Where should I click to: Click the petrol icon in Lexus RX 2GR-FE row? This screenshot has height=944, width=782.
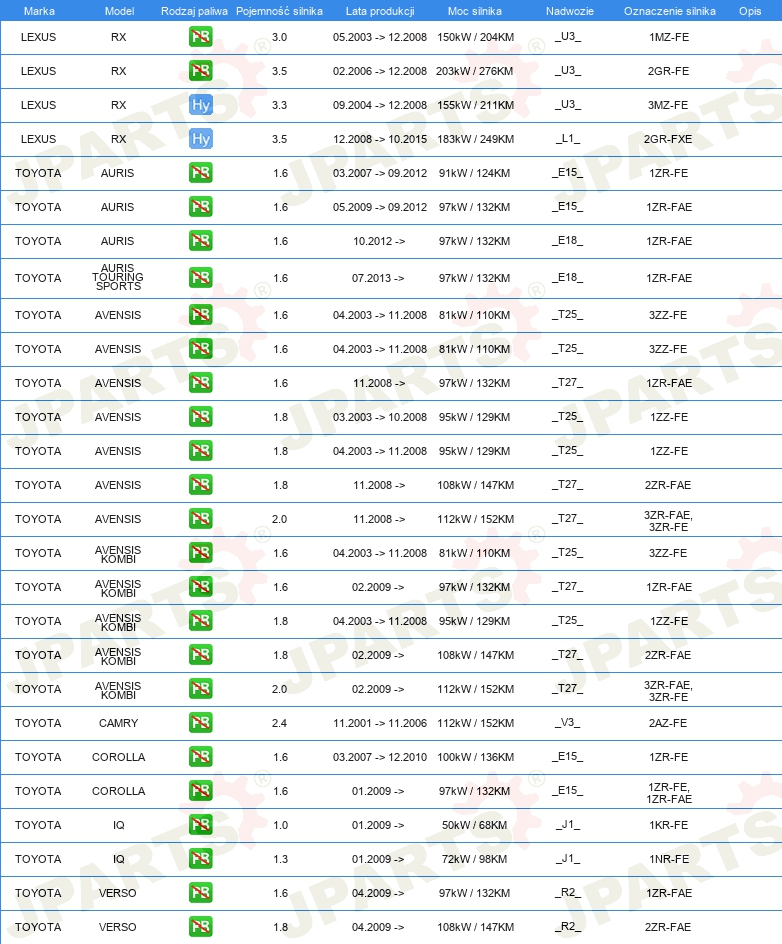pyautogui.click(x=200, y=71)
